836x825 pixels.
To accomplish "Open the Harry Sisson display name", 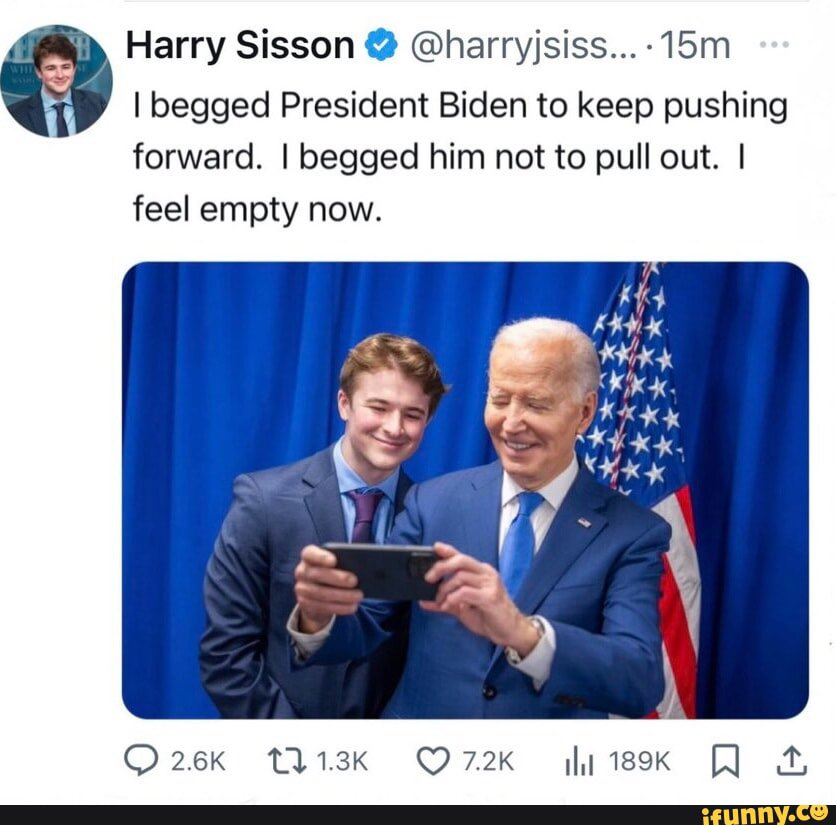I will coord(240,45).
